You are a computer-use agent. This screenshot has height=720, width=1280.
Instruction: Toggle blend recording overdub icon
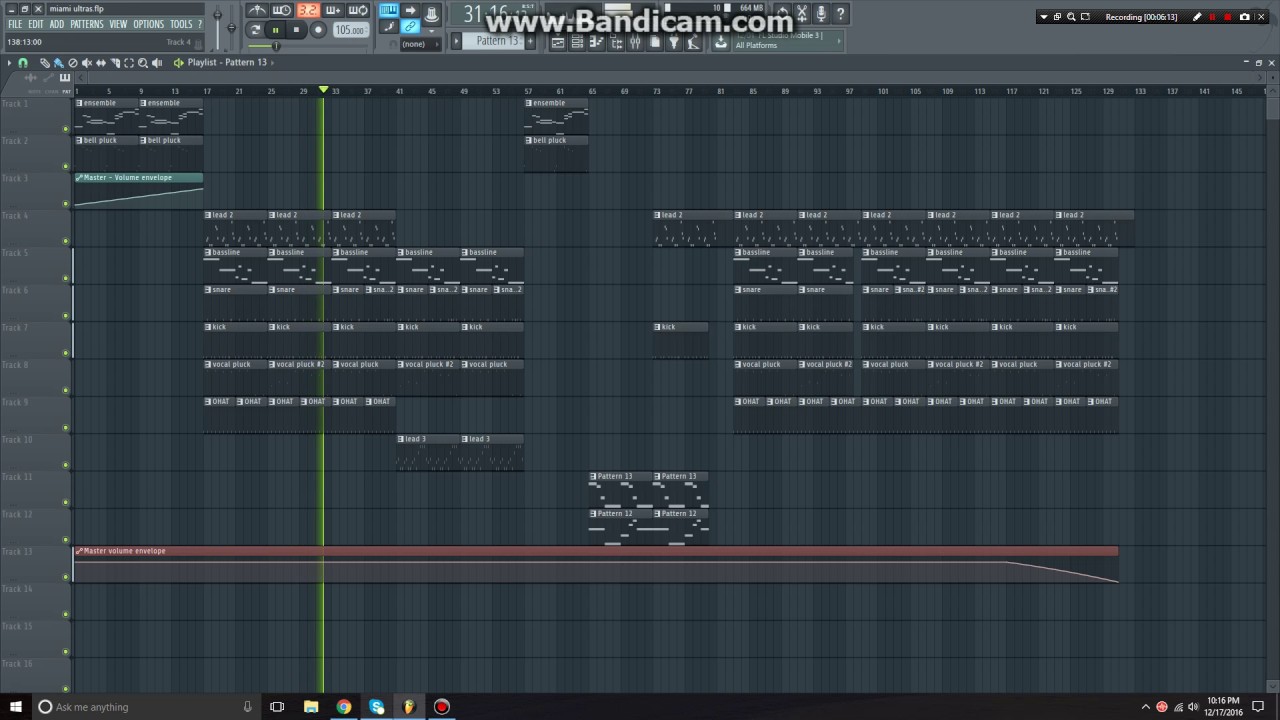333,10
